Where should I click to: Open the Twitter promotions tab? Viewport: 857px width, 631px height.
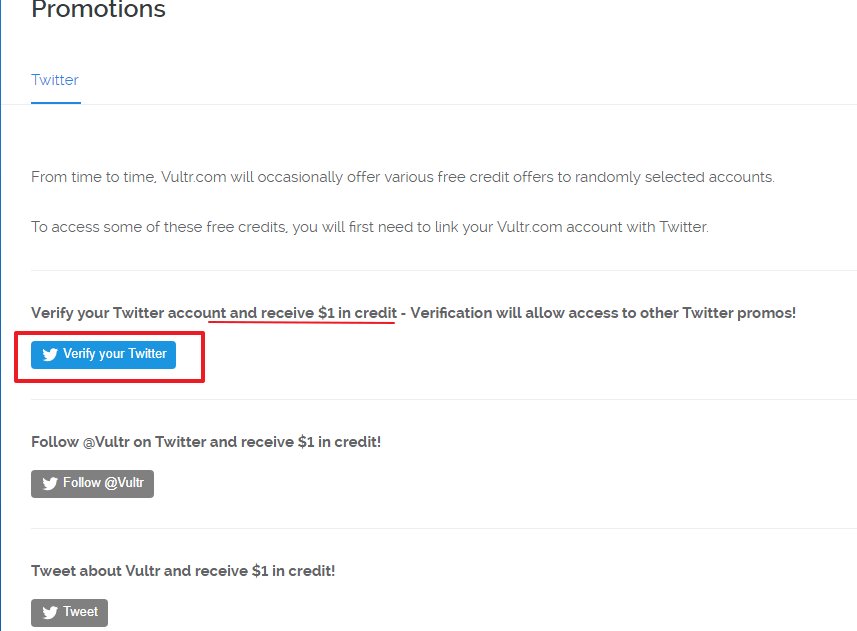55,80
